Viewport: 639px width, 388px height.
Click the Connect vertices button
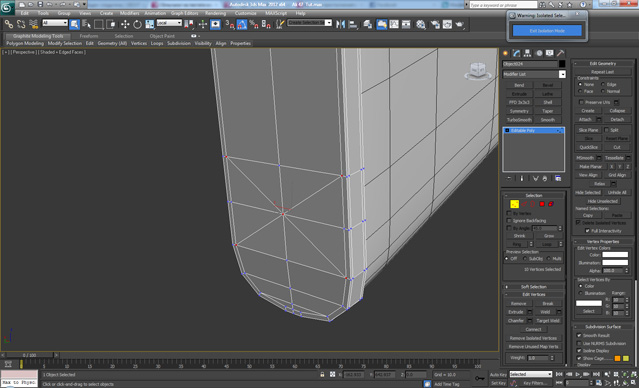coord(533,329)
